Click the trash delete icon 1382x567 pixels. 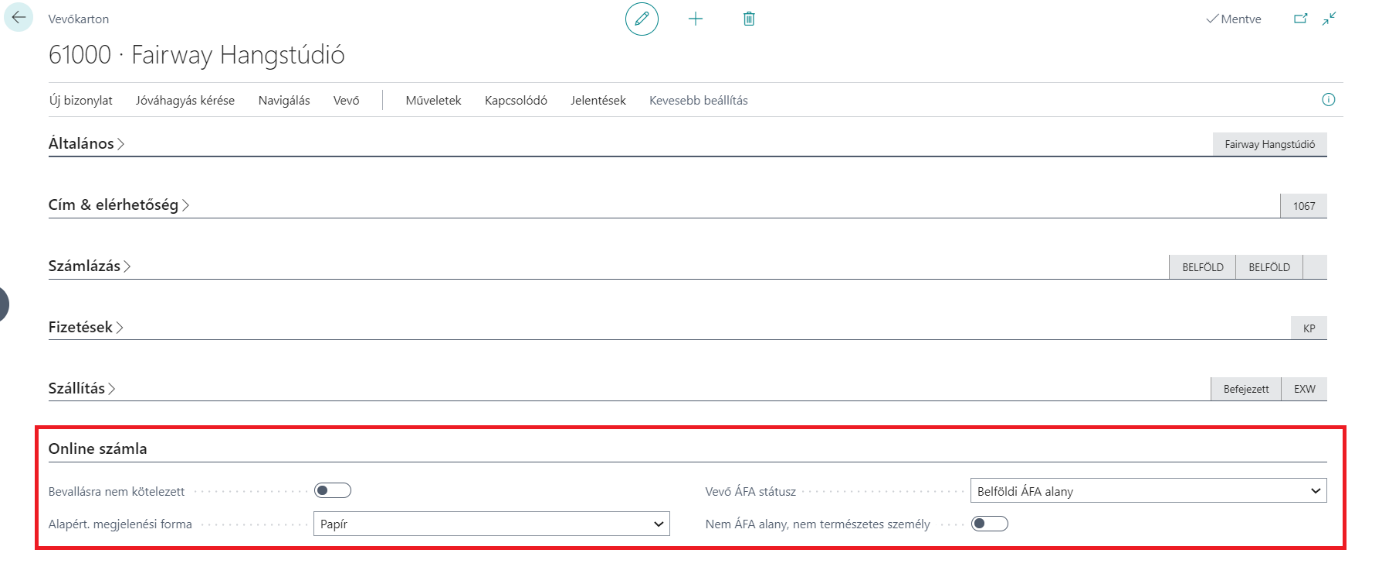click(749, 19)
